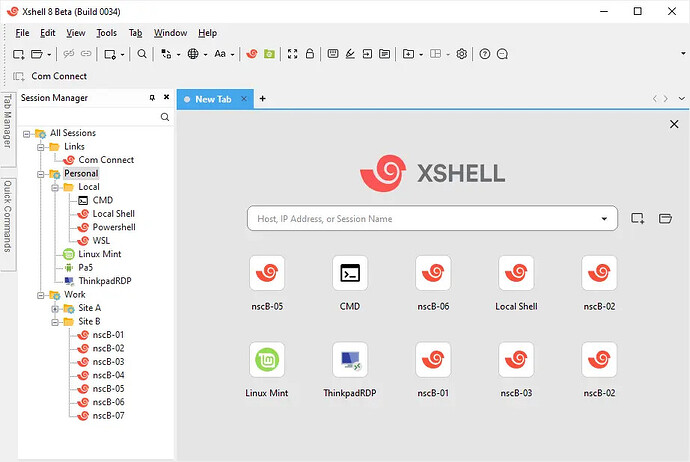Click the lined-pane toolbar icon
690x462 pixels.
384,54
